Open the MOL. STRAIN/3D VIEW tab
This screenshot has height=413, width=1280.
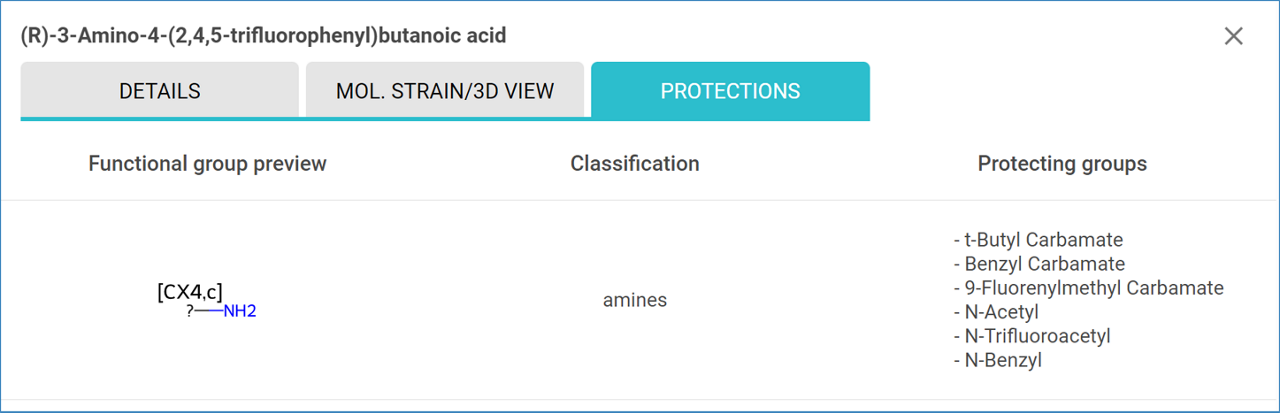(445, 90)
